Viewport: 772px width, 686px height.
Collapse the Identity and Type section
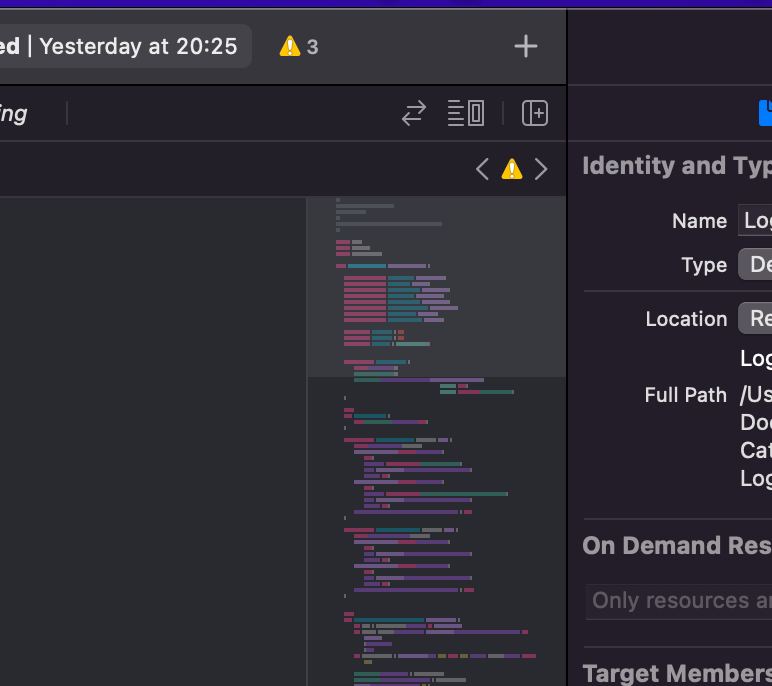[676, 166]
